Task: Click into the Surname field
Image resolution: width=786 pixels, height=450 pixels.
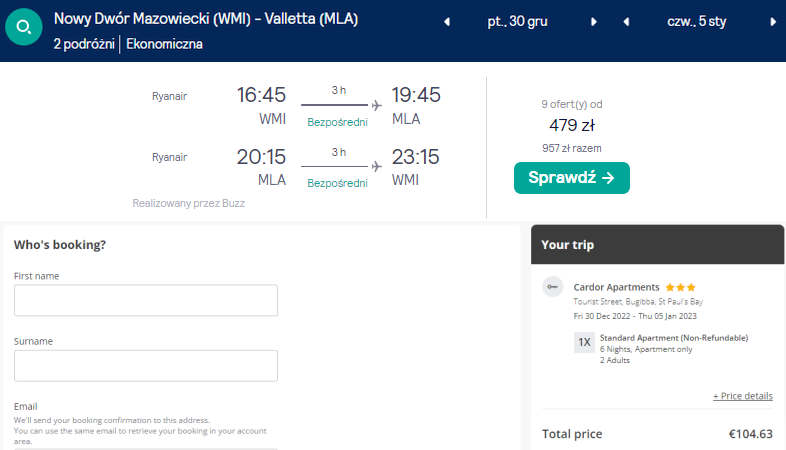Action: (146, 365)
